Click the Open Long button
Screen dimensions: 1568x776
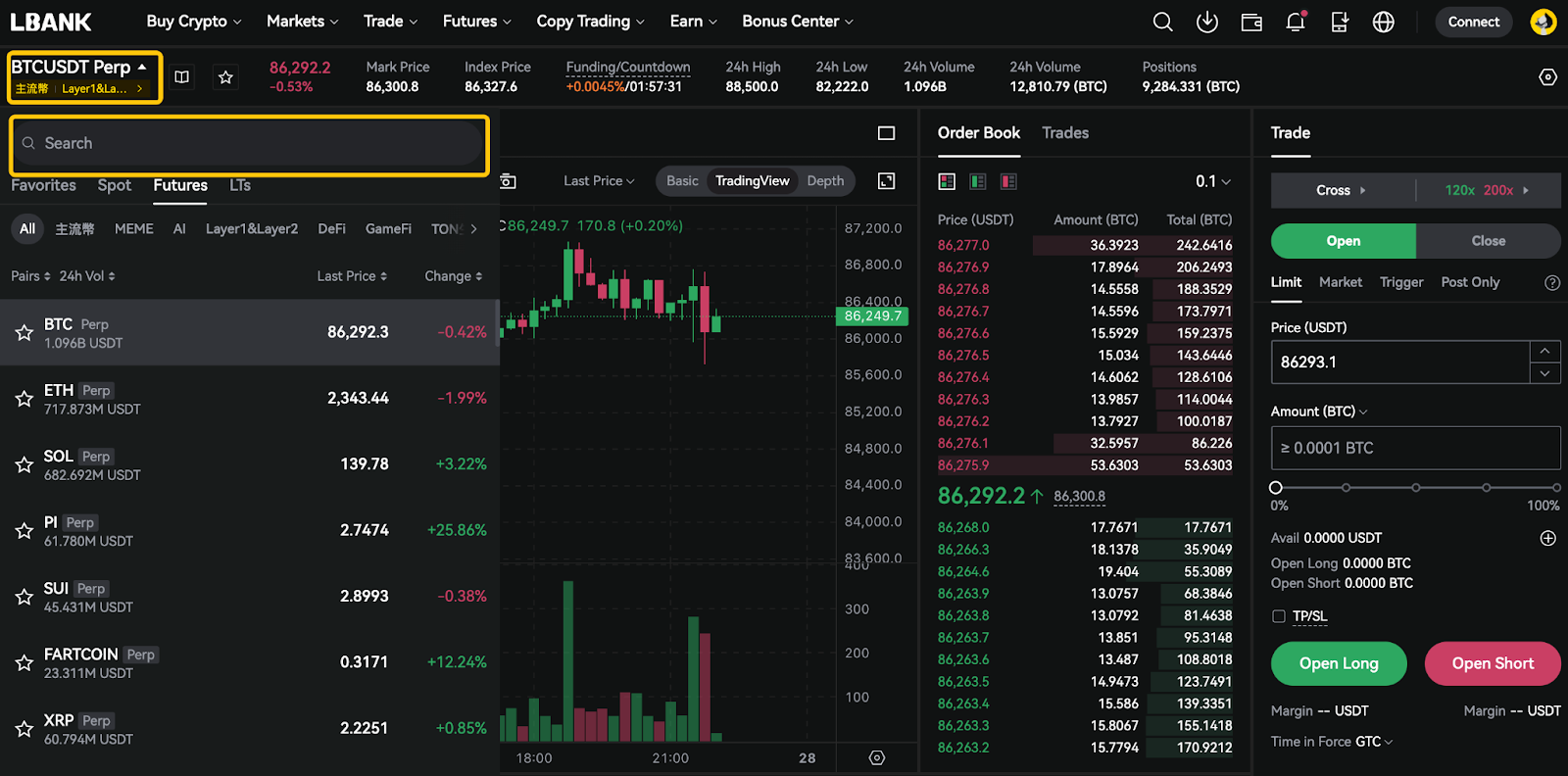1339,663
